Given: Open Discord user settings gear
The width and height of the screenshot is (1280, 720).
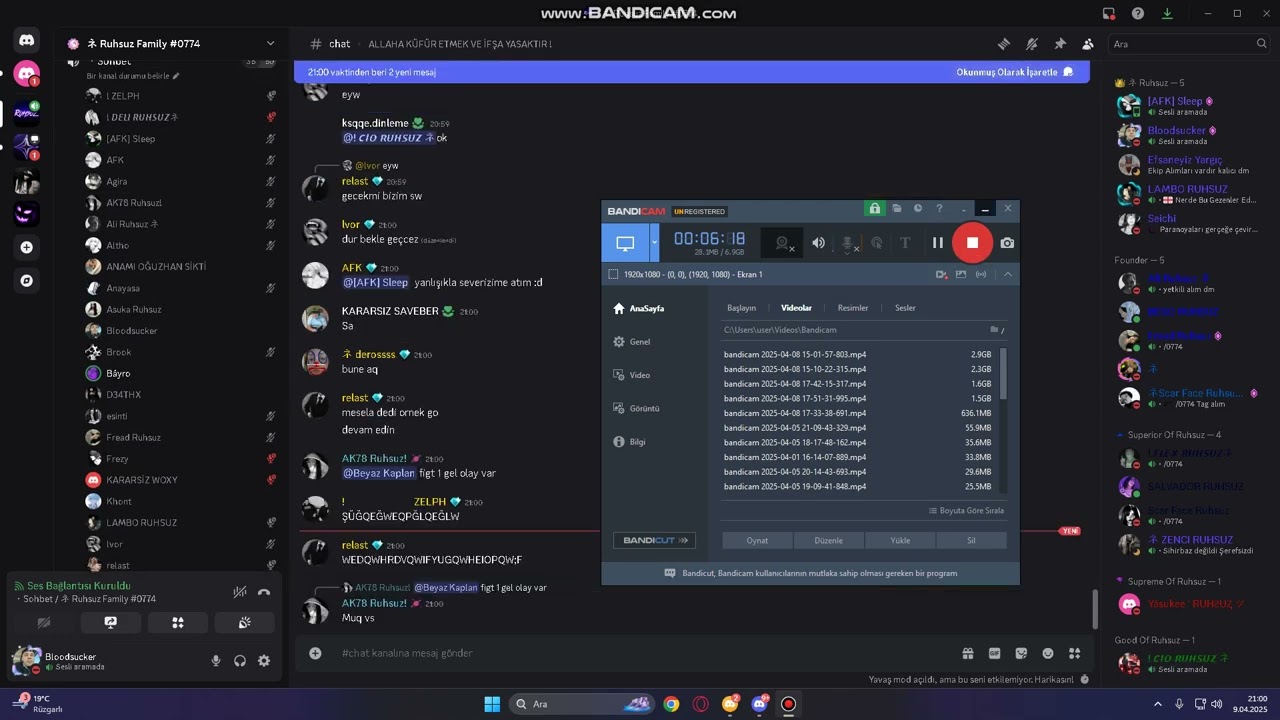Looking at the screenshot, I should 264,661.
